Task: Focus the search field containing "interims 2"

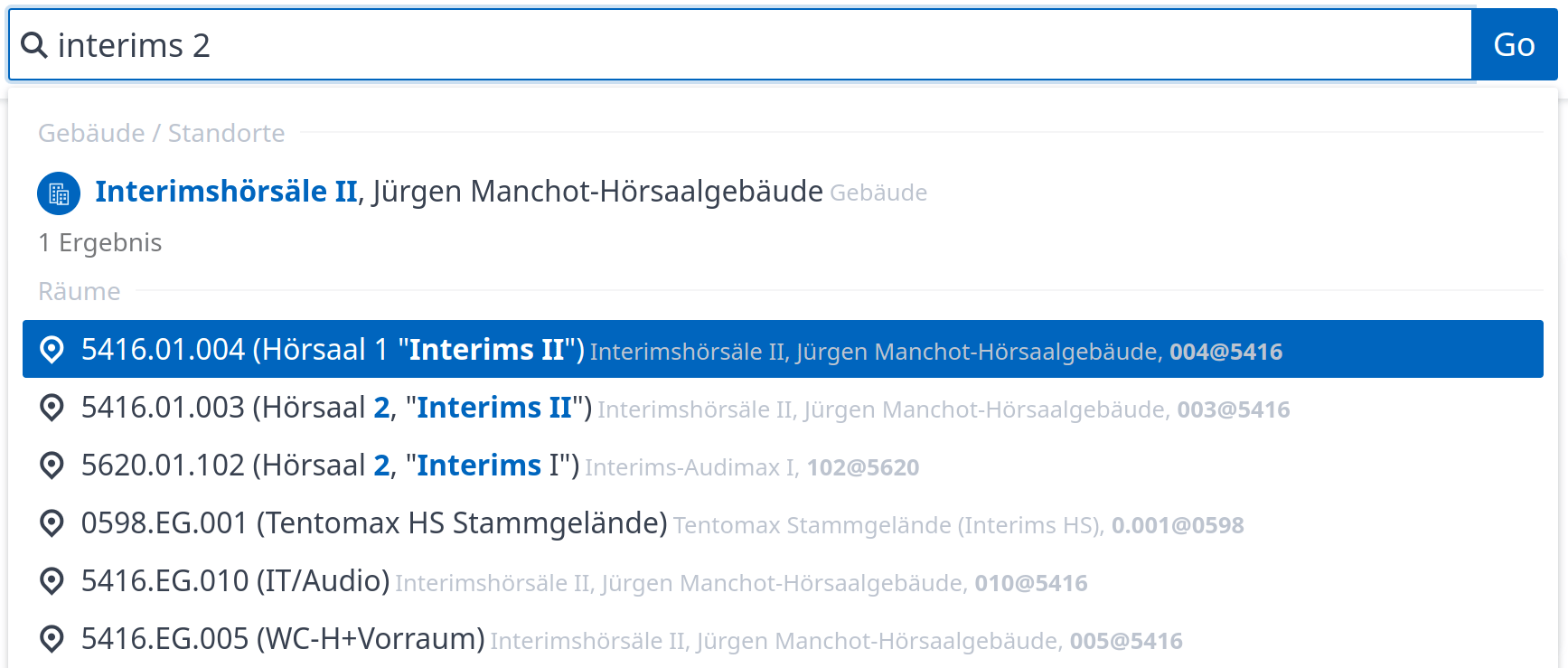Action: [740, 44]
